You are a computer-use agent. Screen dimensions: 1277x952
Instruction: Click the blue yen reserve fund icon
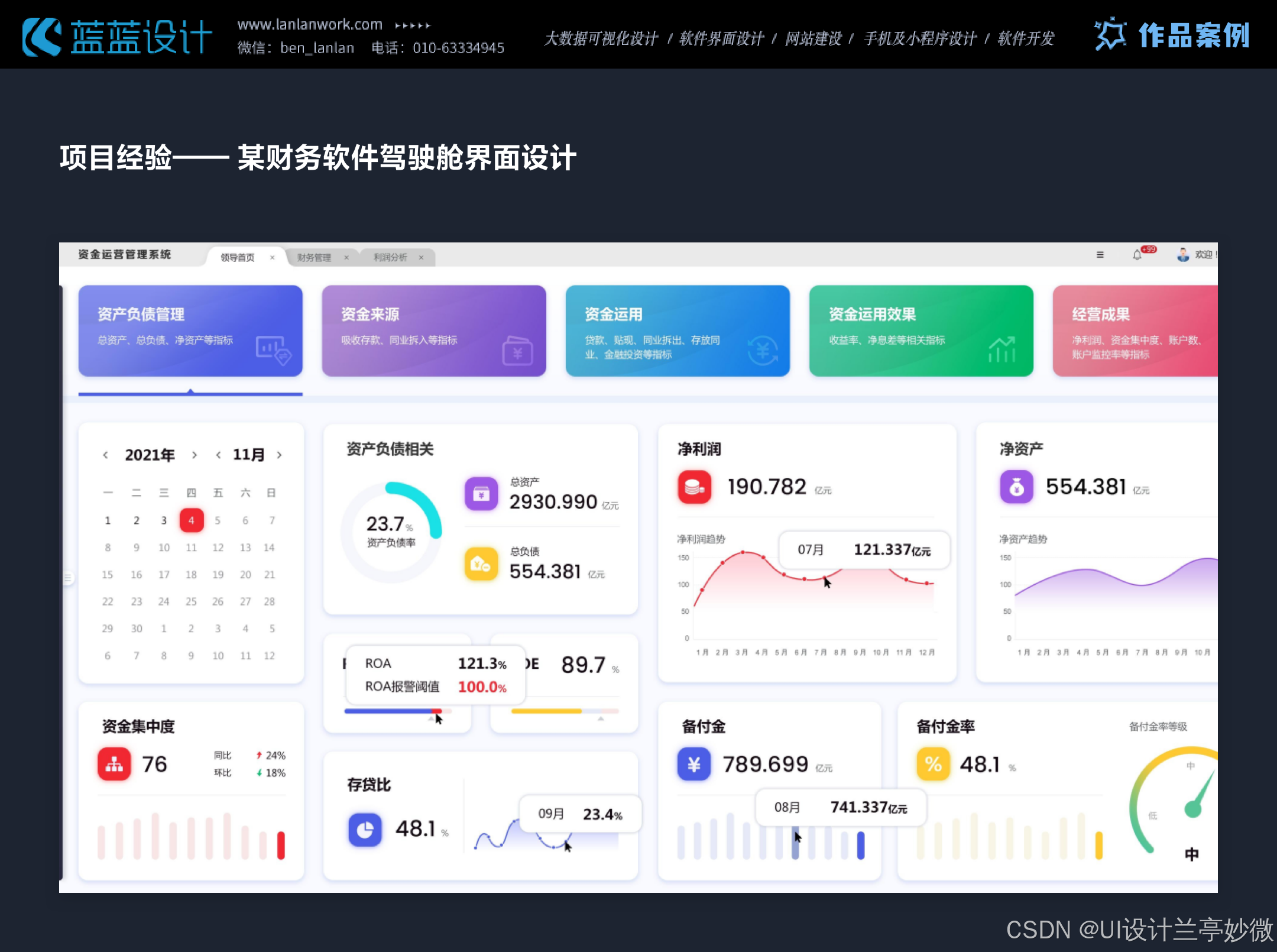(694, 764)
